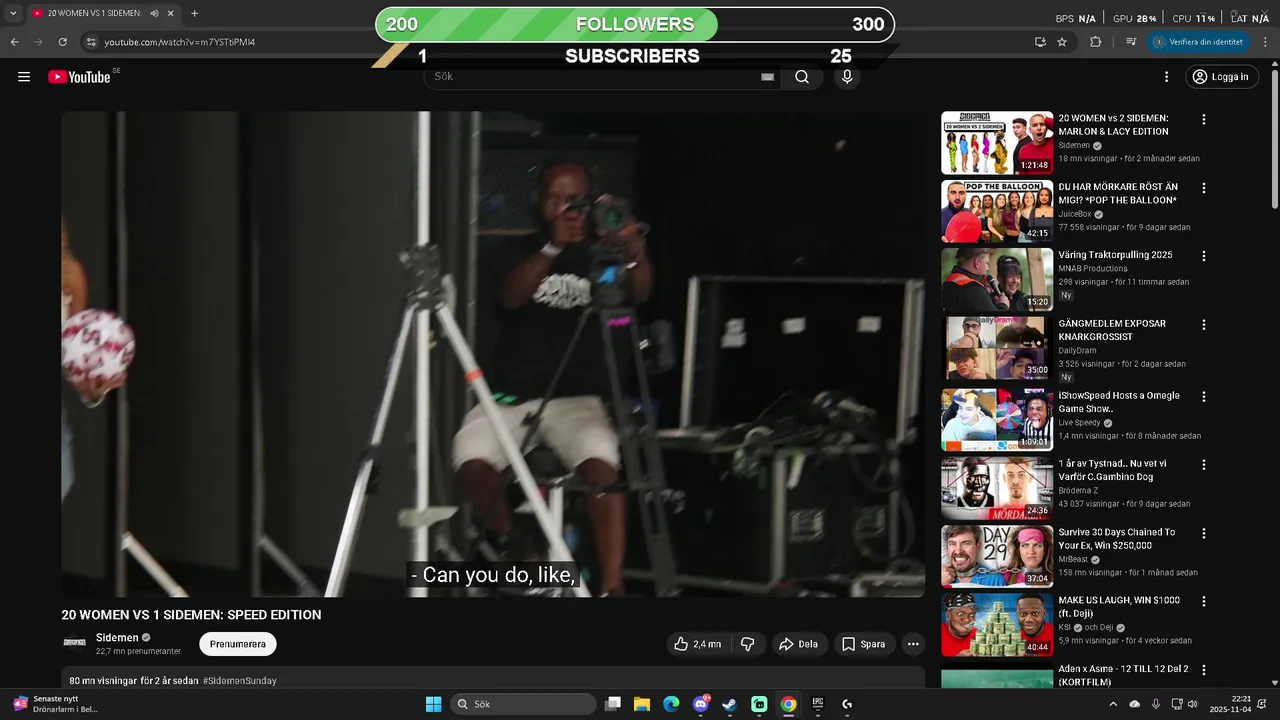This screenshot has width=1280, height=720.
Task: Open Discord from the taskbar
Action: [x=701, y=704]
